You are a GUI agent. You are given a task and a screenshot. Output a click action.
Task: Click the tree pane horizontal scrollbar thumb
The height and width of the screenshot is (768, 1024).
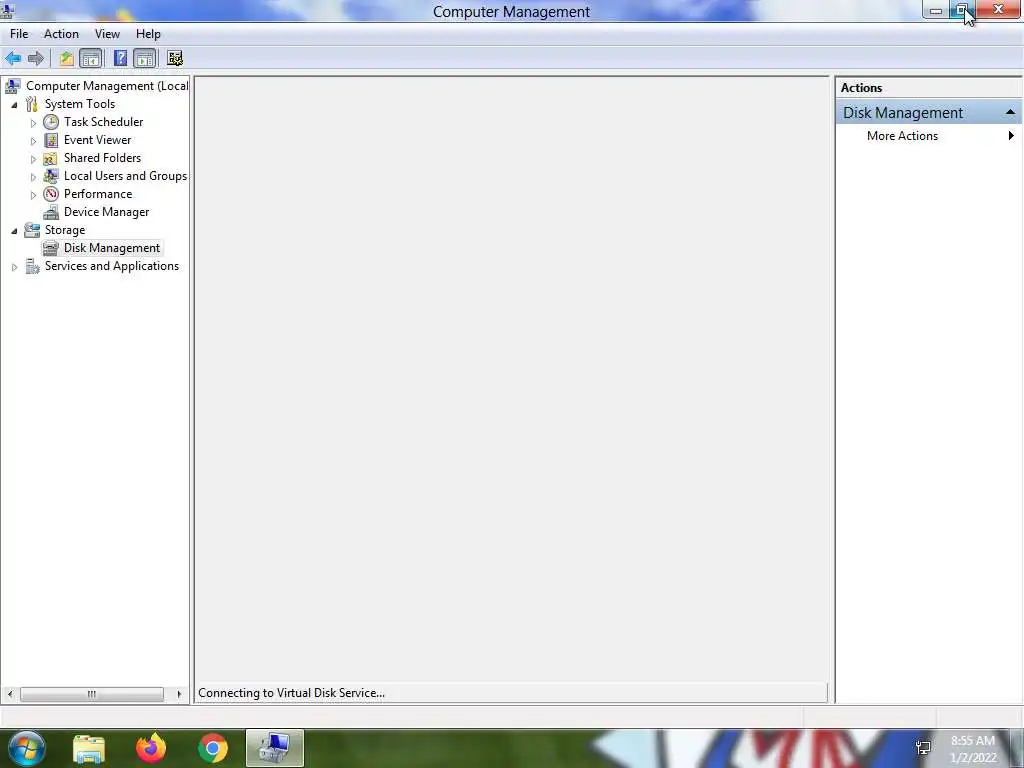[92, 694]
